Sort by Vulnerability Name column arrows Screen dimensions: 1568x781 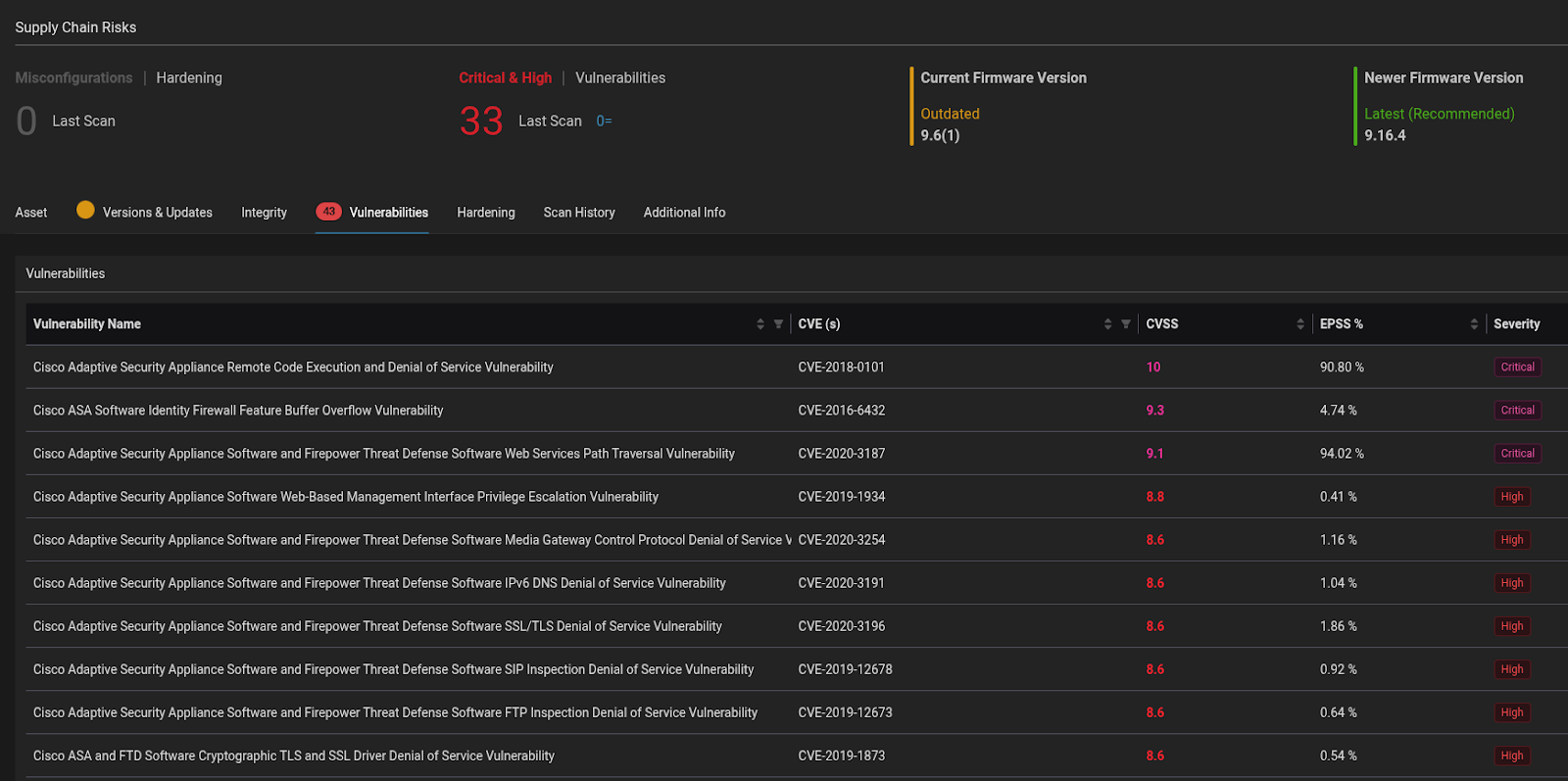[x=759, y=324]
